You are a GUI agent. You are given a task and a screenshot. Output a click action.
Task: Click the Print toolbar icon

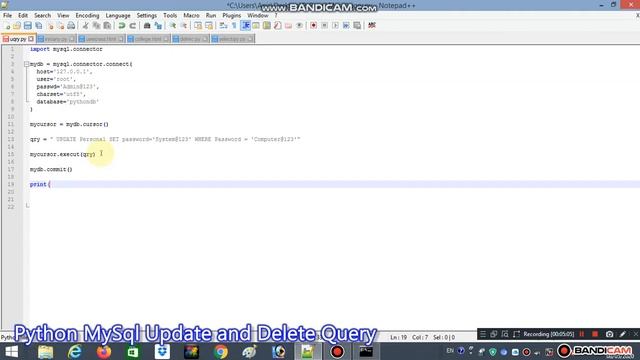pos(71,26)
